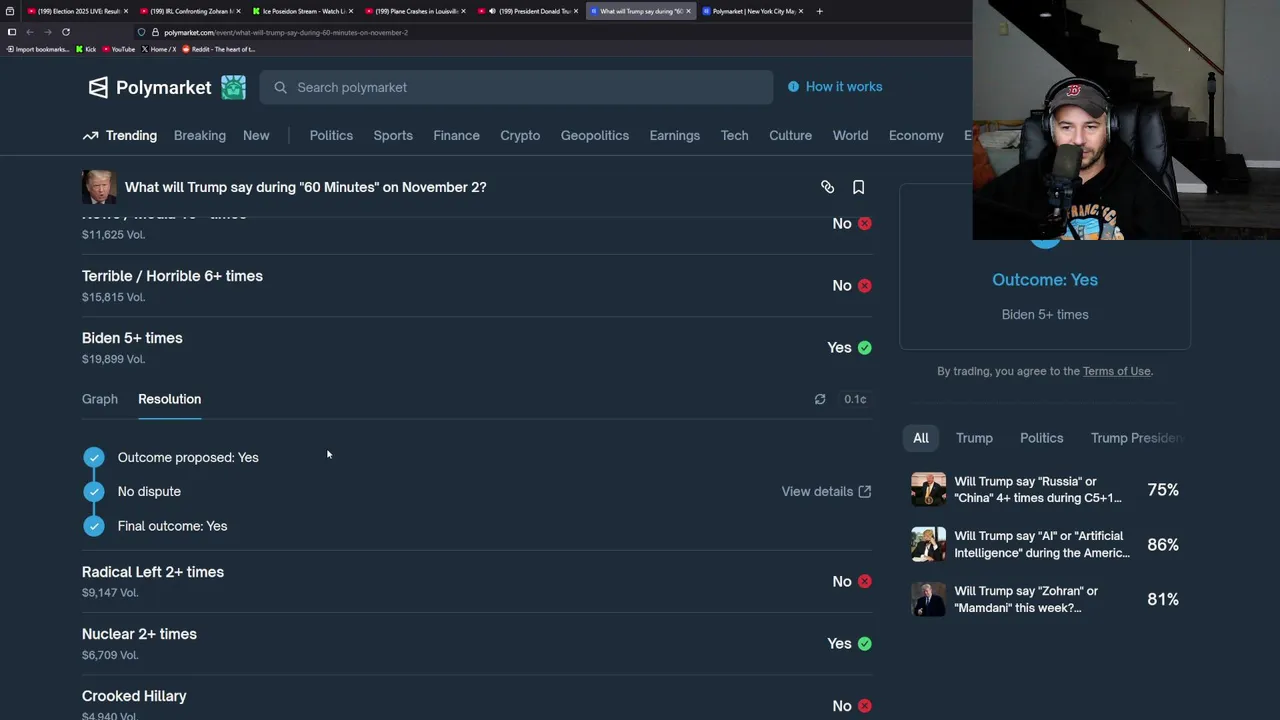
Task: Open thumbnail for Zohran or Mamdani market
Action: pos(928,599)
